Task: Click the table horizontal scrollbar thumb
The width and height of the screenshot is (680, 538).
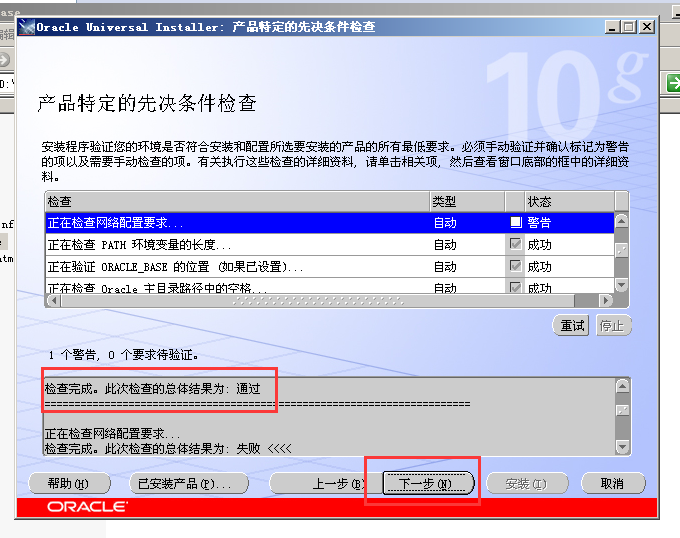Action: [x=318, y=300]
